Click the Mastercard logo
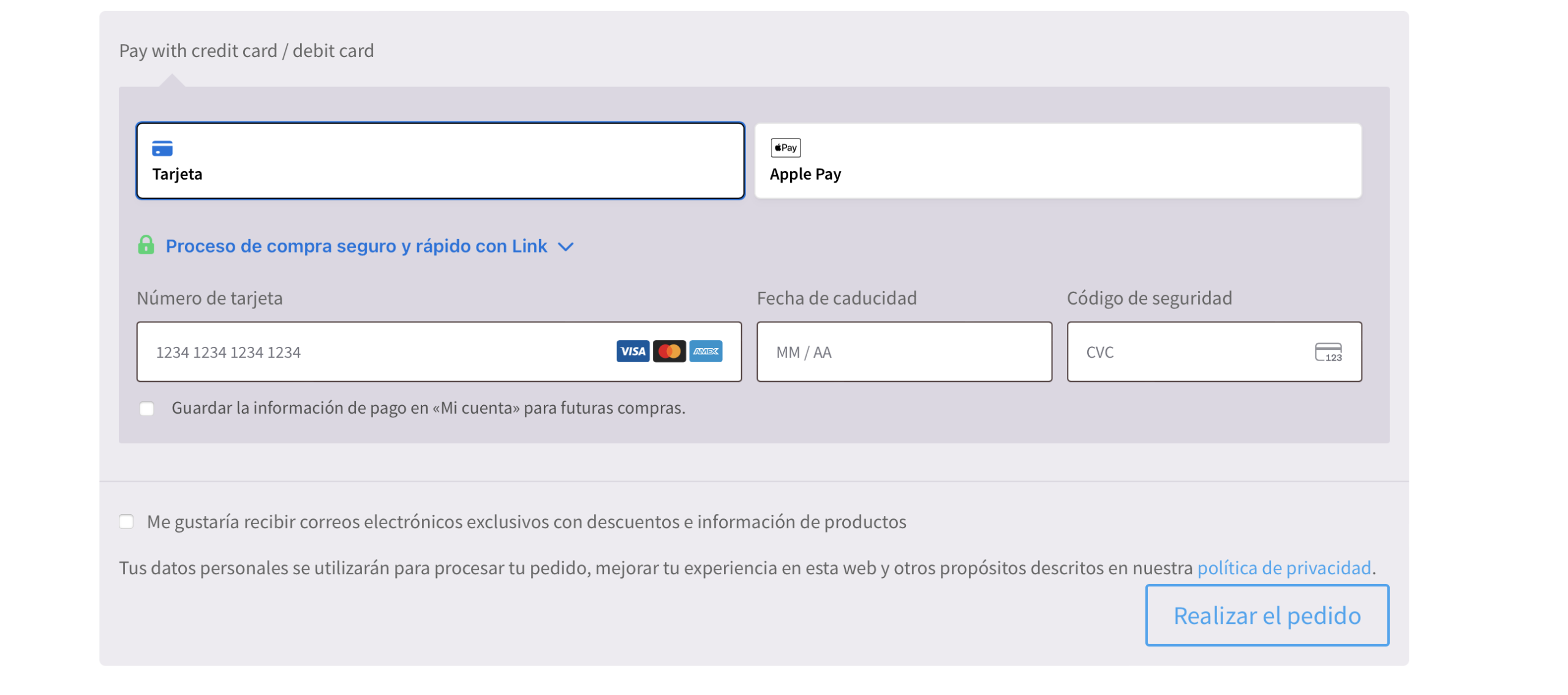 [669, 351]
